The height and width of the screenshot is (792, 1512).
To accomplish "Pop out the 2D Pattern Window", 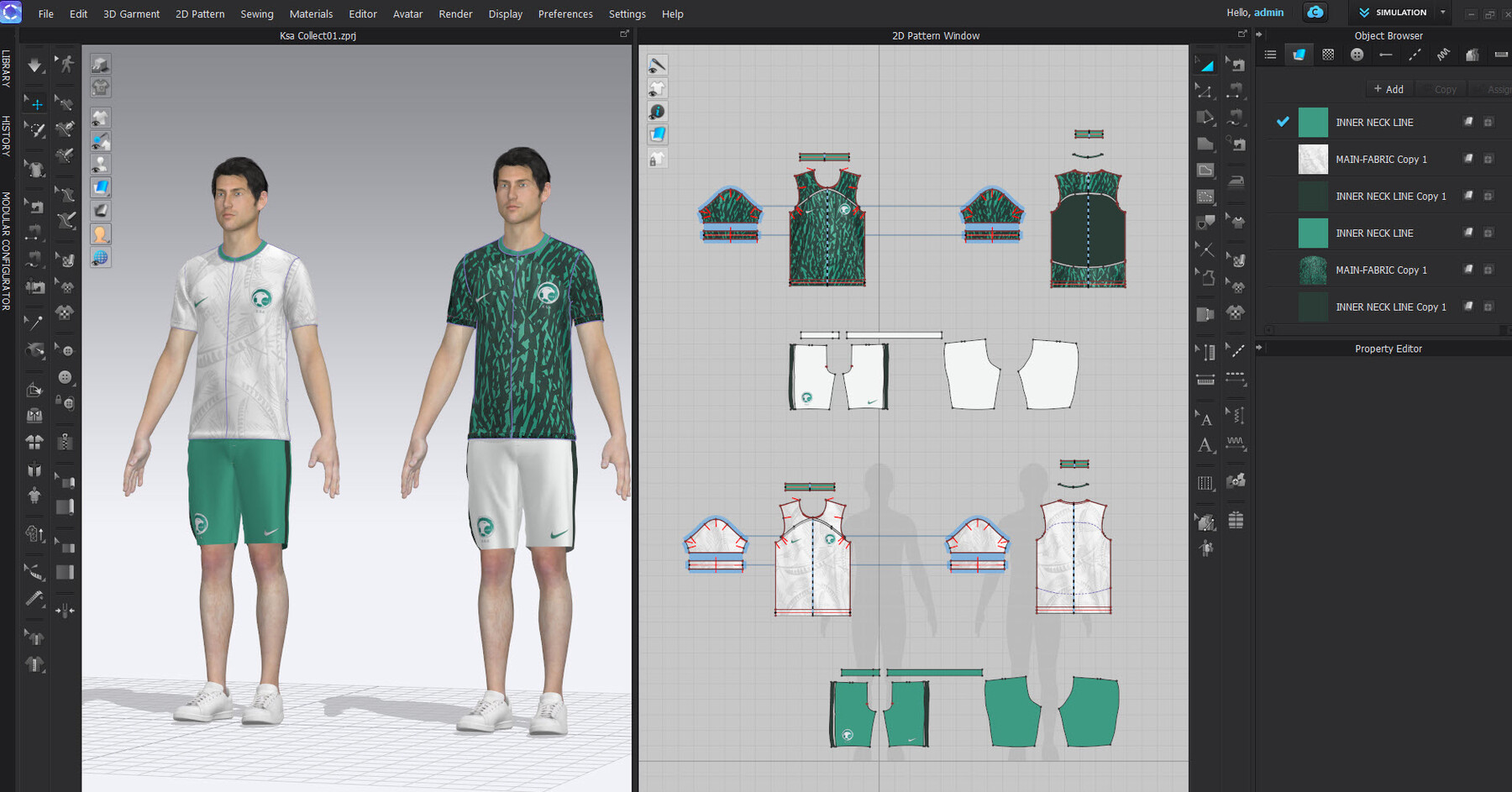I will coord(1242,34).
